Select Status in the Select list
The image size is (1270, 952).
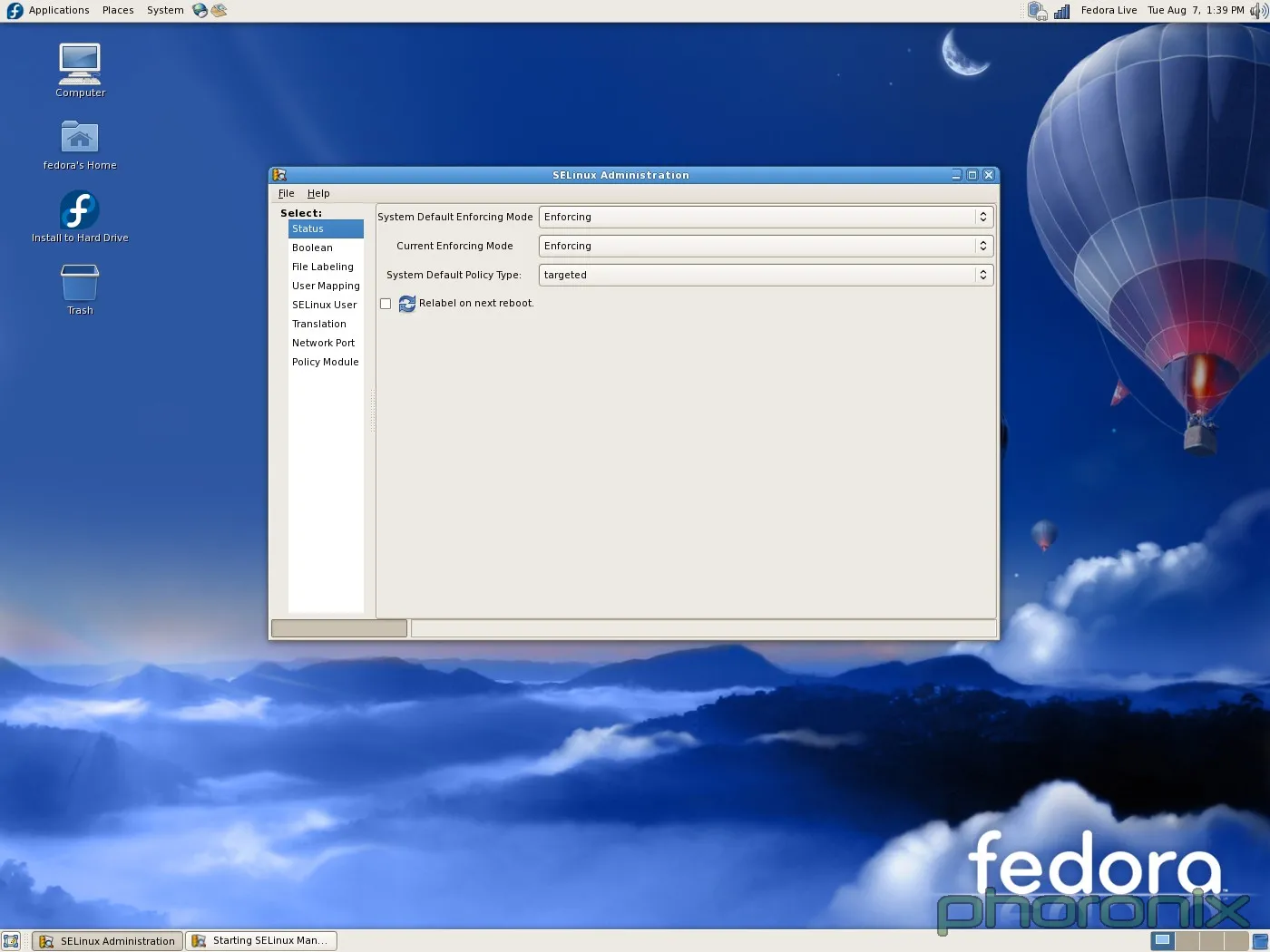326,228
